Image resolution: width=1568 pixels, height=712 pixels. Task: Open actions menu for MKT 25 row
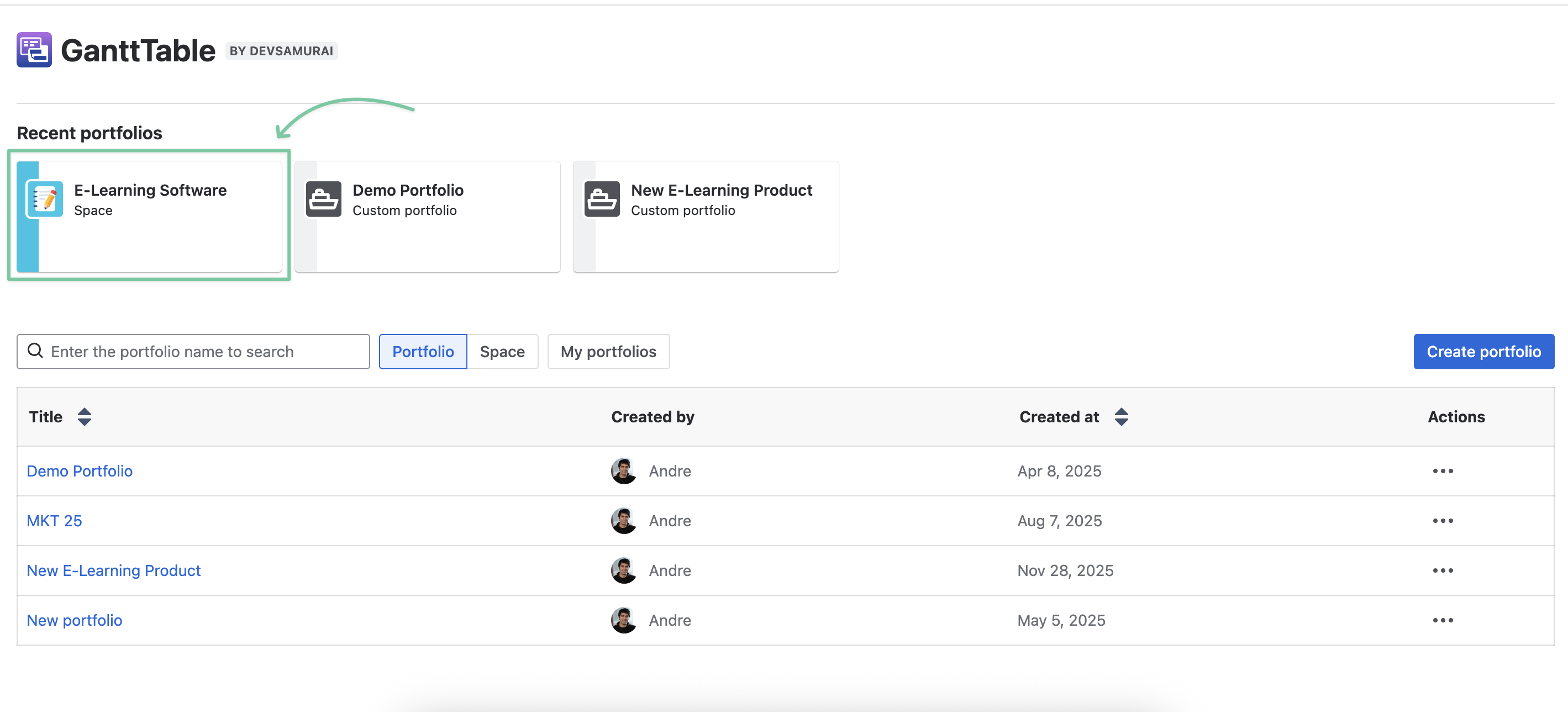tap(1443, 521)
